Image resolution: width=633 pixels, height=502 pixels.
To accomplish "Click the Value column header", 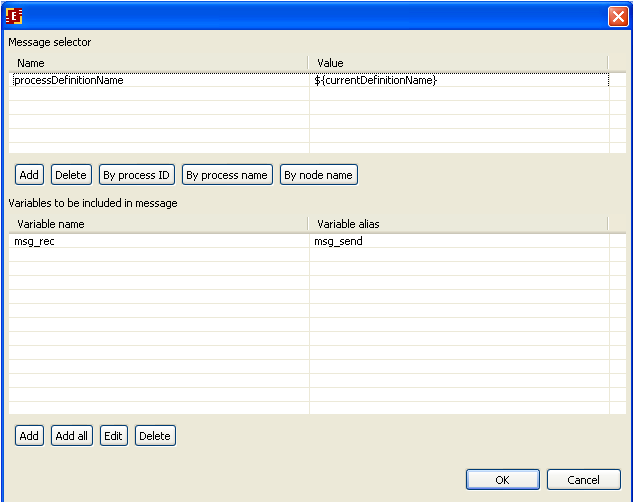I will 458,63.
